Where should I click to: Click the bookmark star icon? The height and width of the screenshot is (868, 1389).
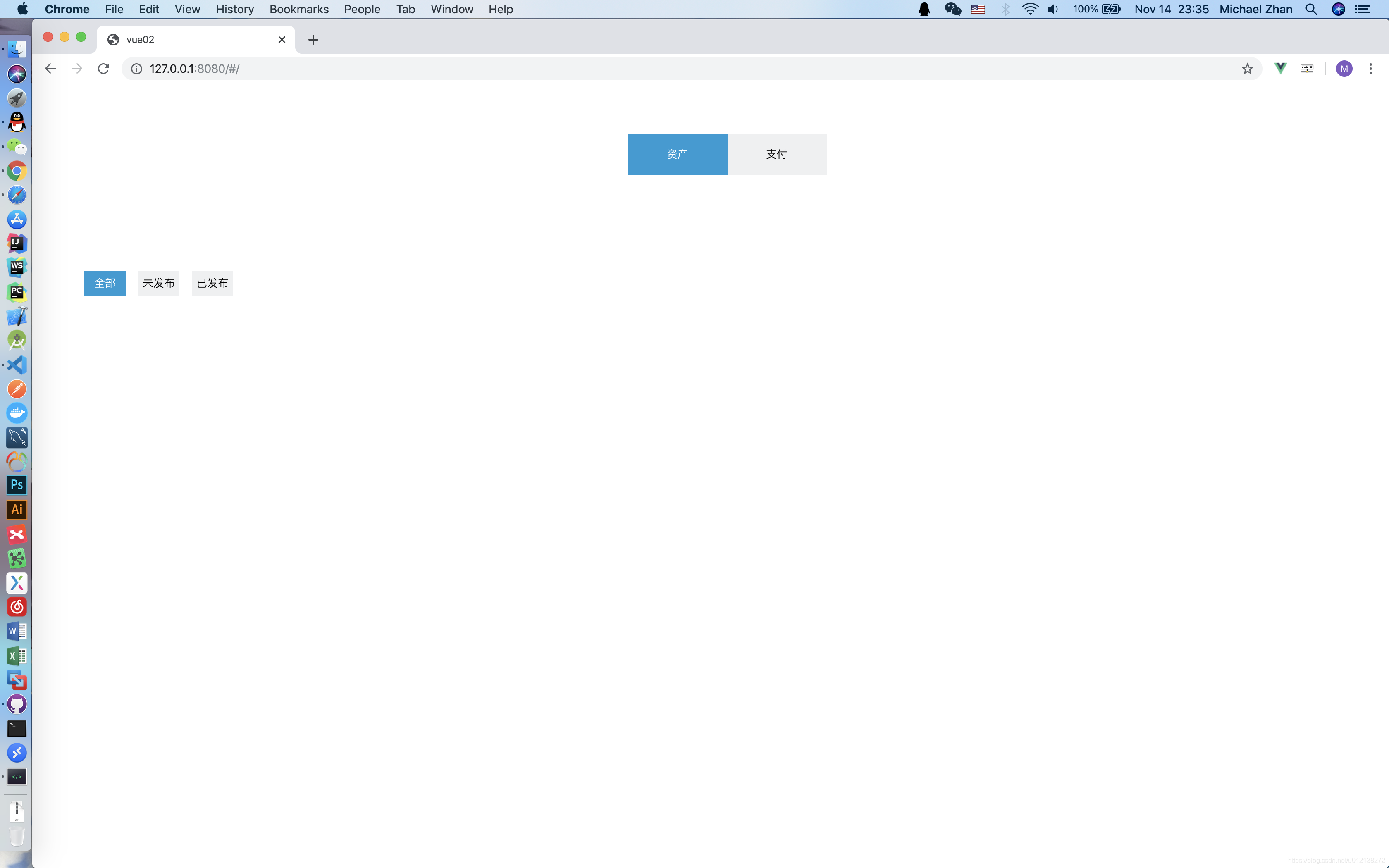tap(1247, 68)
